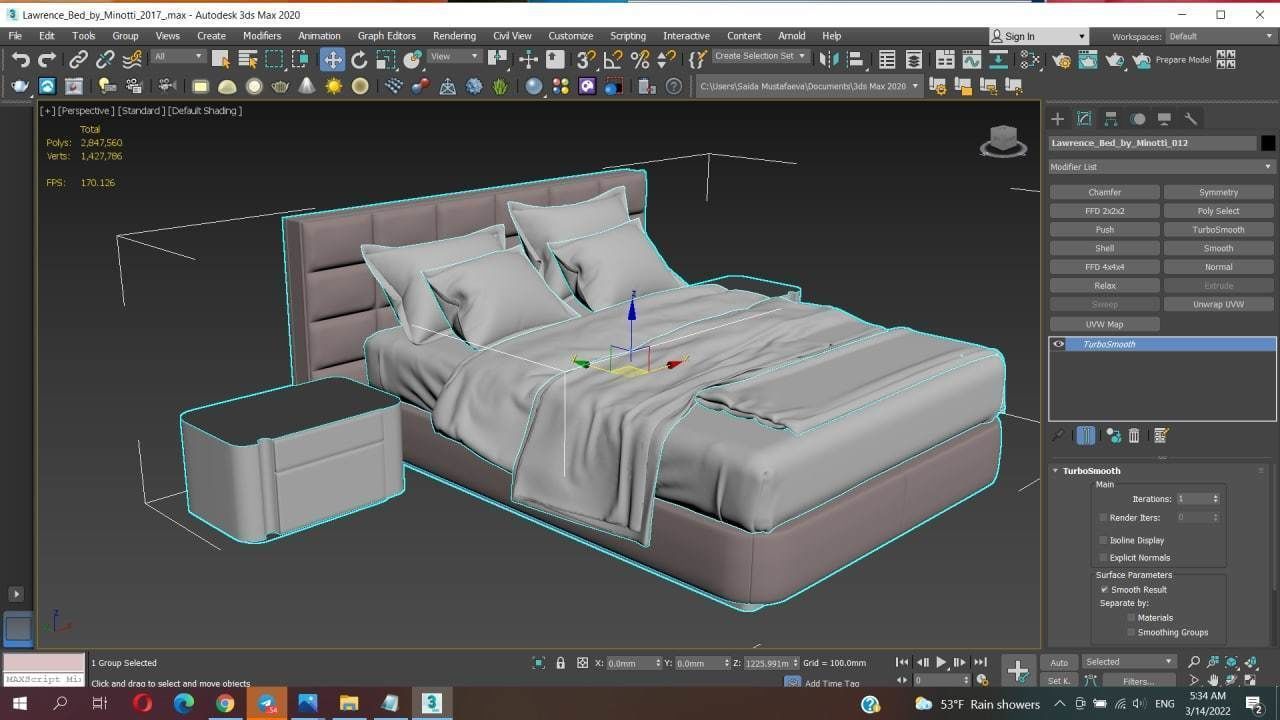Open the reference coordinate View dropdown
This screenshot has width=1280, height=720.
point(454,57)
